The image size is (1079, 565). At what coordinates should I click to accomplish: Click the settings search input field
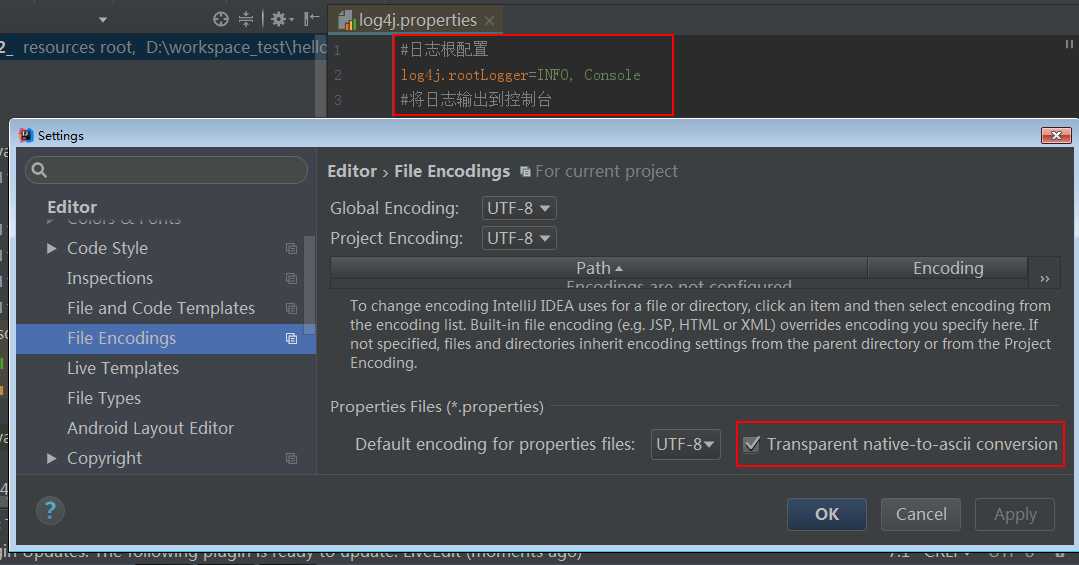pyautogui.click(x=167, y=170)
